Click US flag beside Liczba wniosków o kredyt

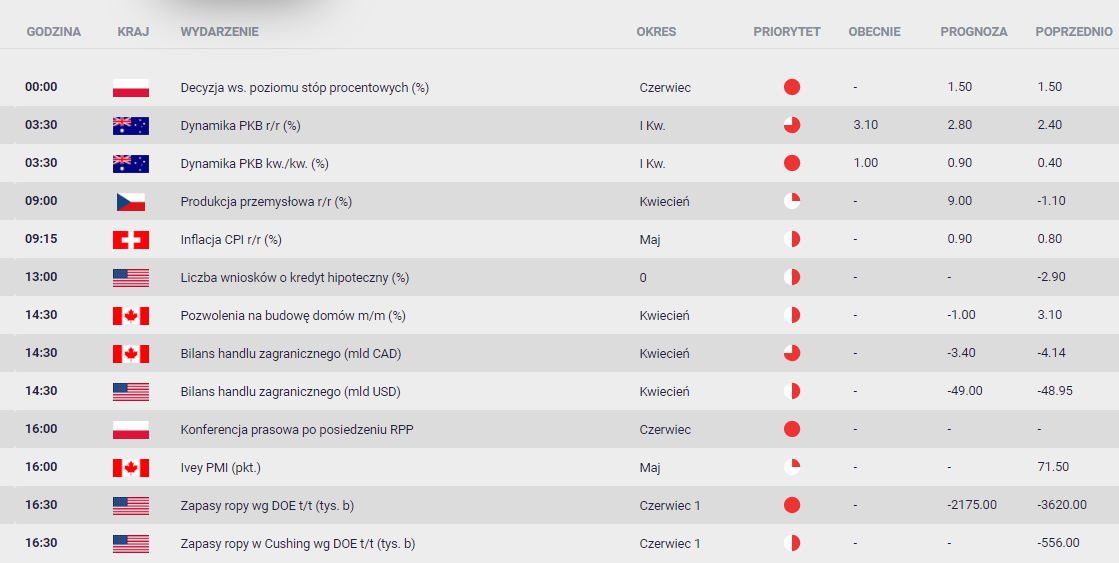(x=131, y=278)
